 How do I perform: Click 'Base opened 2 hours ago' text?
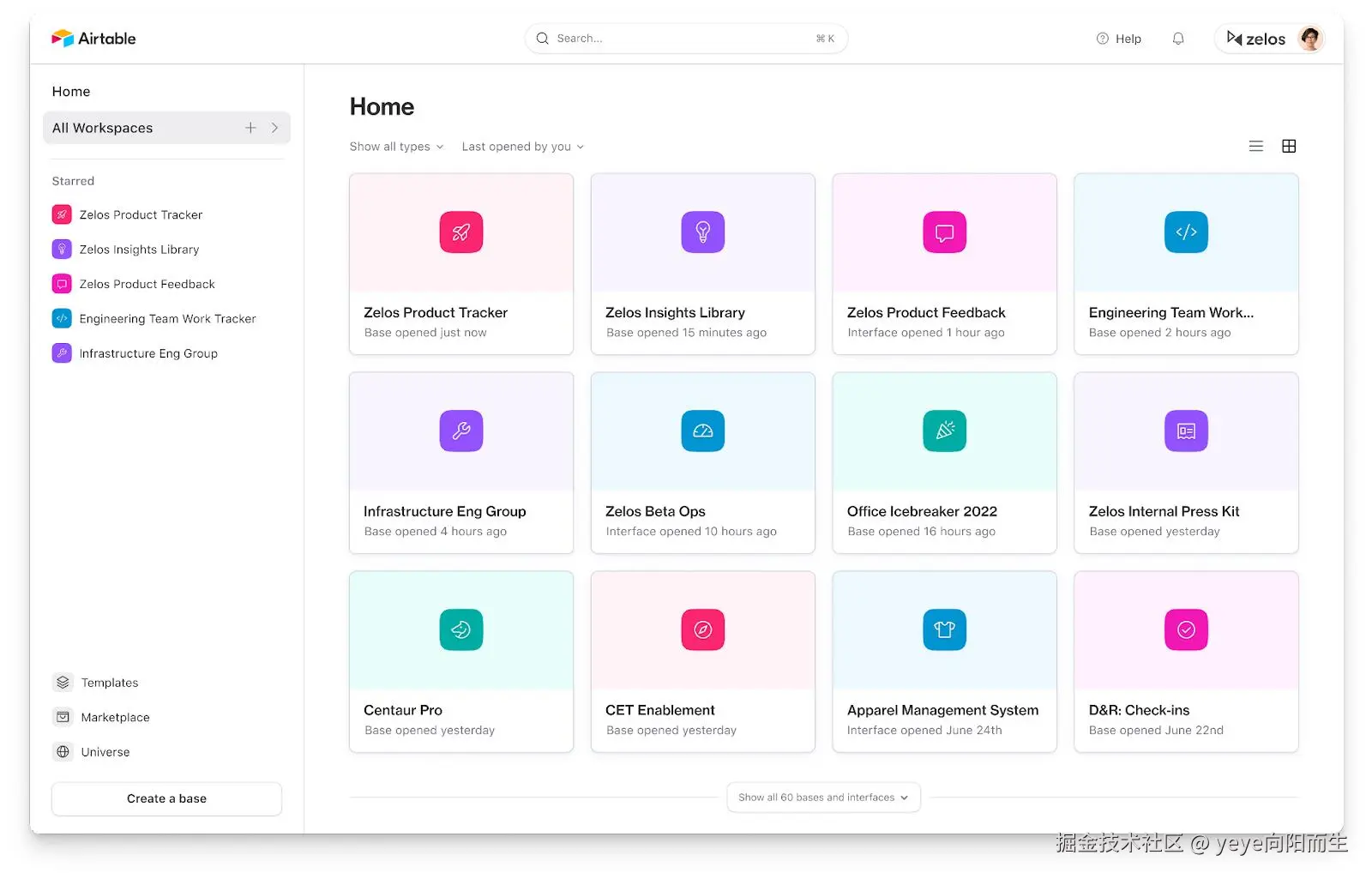(1160, 333)
